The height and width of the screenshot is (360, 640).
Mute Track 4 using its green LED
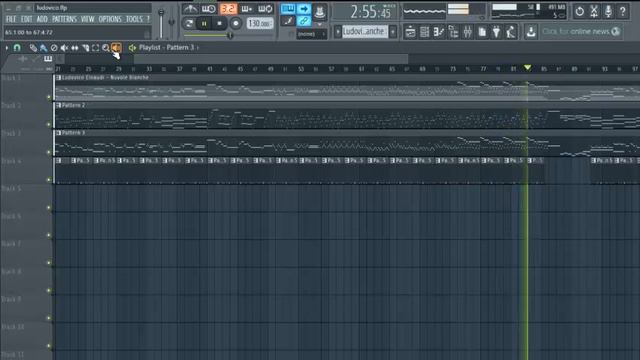tap(49, 180)
